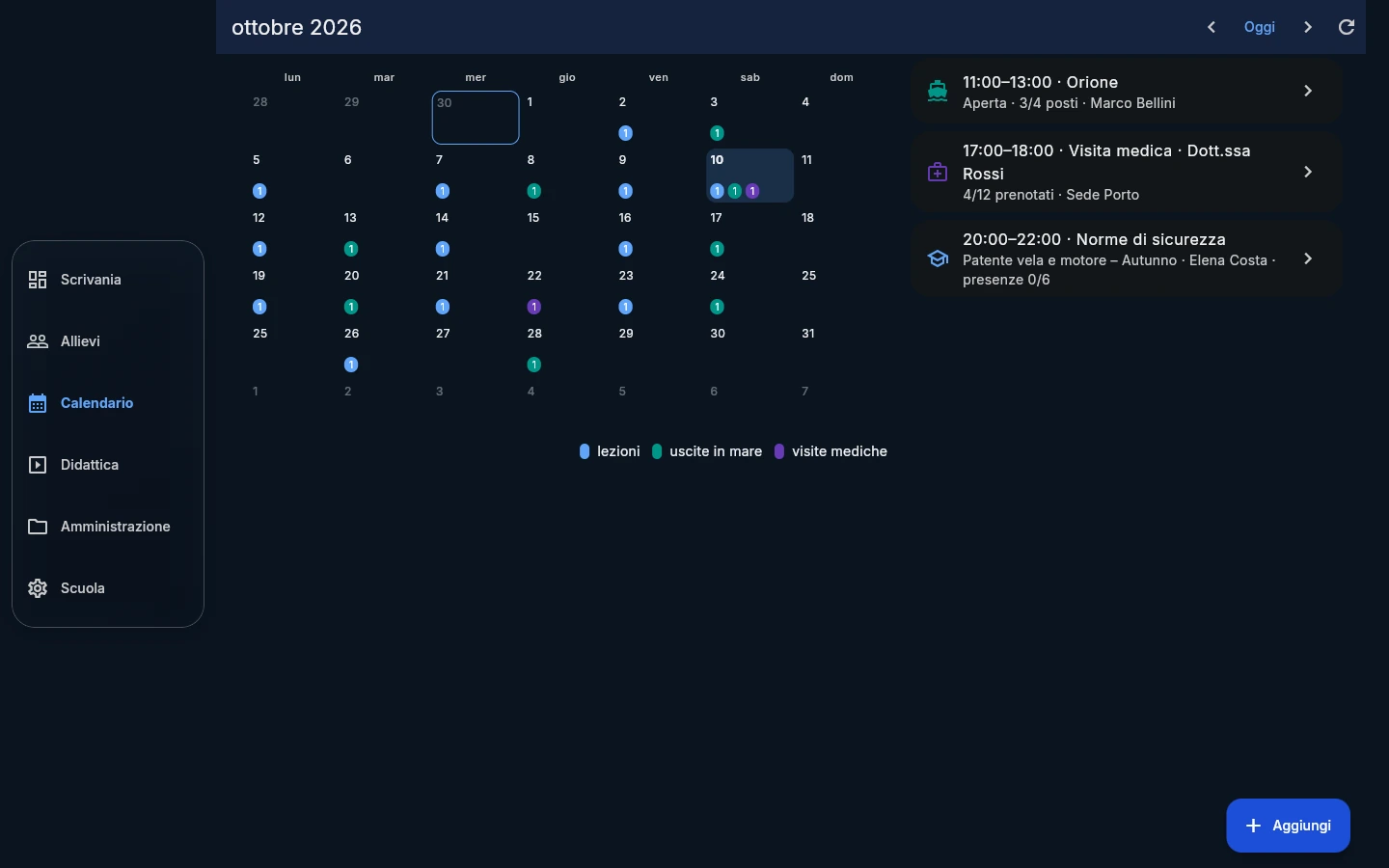This screenshot has width=1389, height=868.
Task: Click the blue badge on October 21
Action: pos(443,307)
